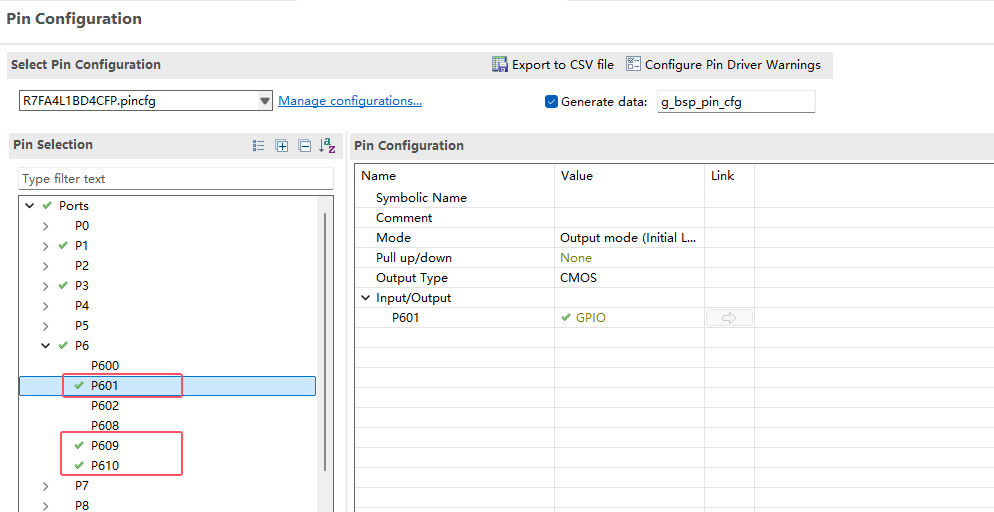
Task: Click the g_bsp_pin_cfg data name field
Action: tap(735, 101)
